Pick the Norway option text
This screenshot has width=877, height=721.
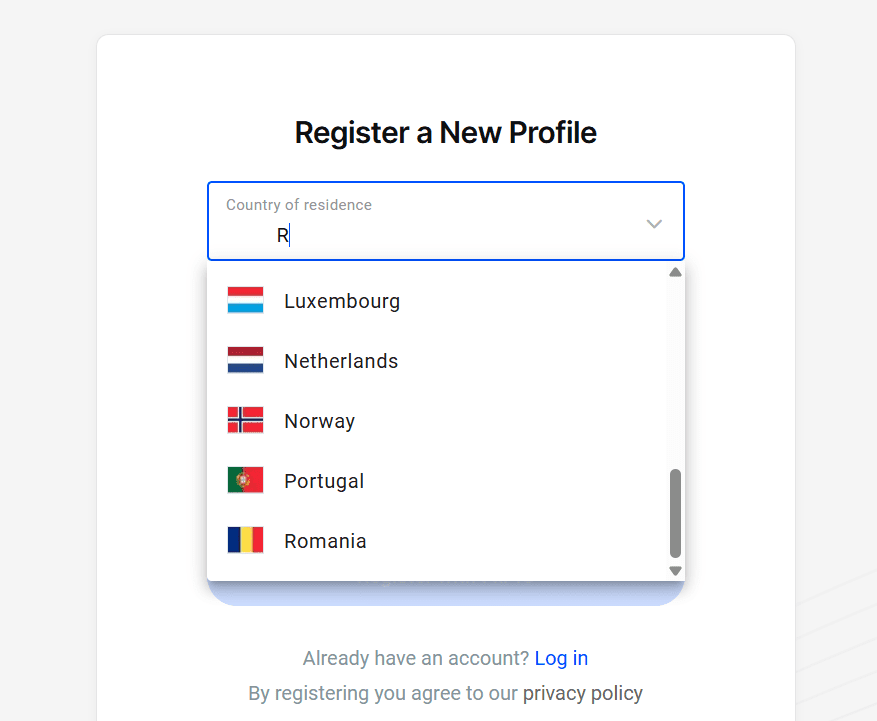[x=319, y=421]
